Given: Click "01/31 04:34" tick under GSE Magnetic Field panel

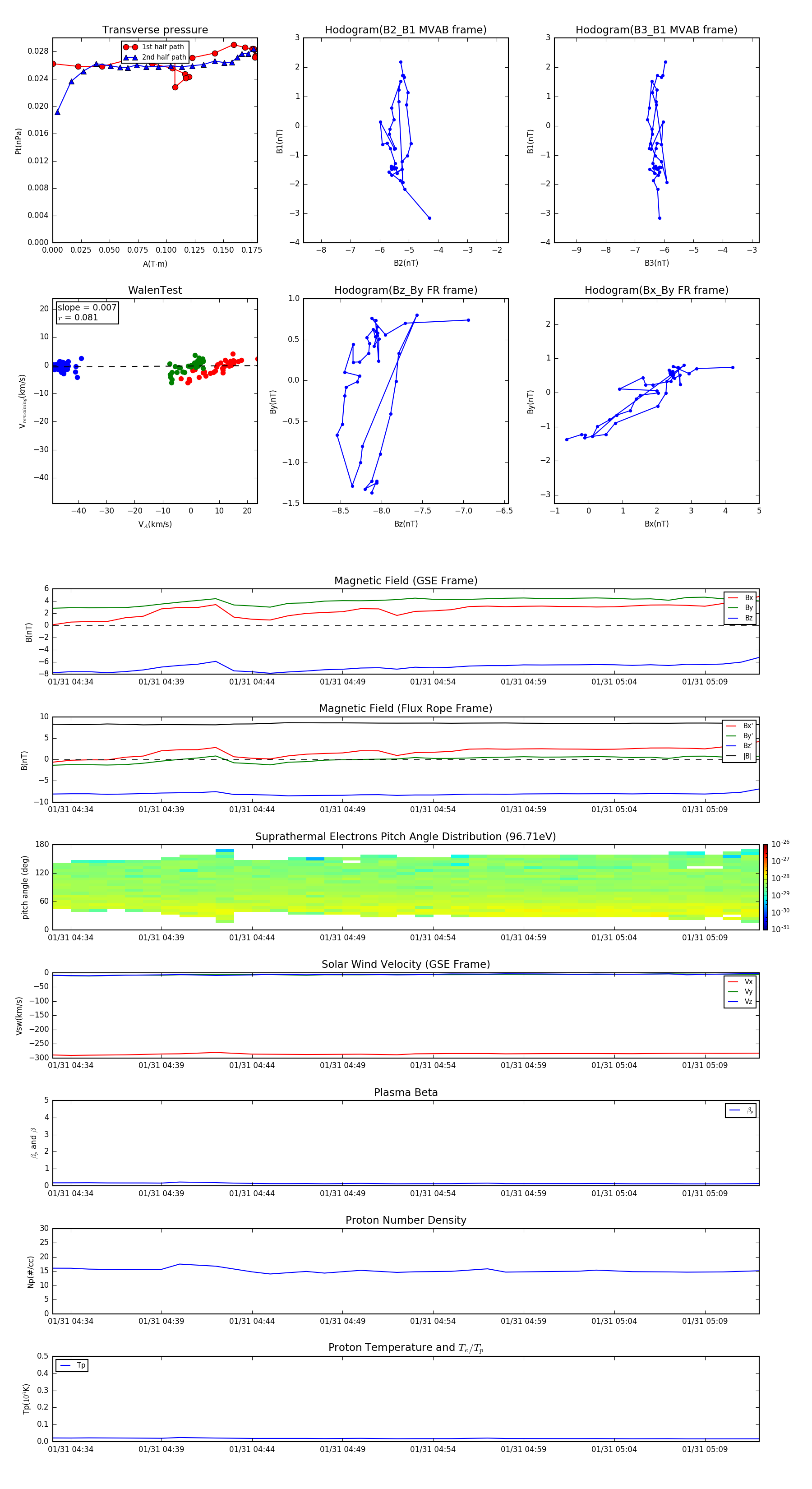Looking at the screenshot, I should [70, 681].
